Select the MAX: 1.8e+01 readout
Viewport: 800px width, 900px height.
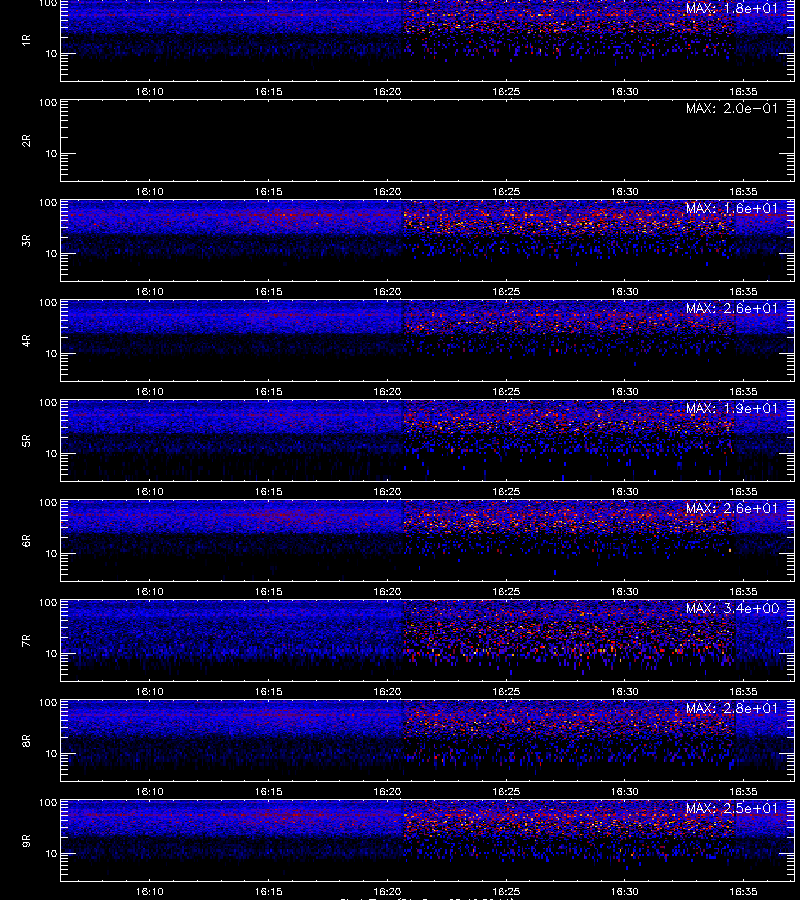click(x=732, y=9)
